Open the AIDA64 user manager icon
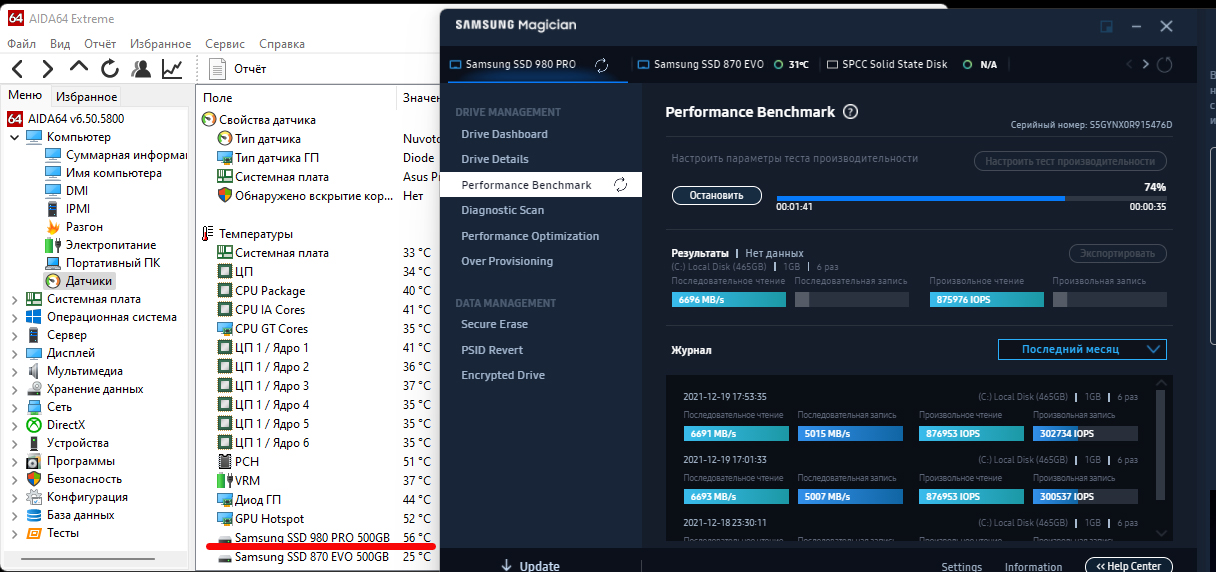1216x572 pixels. click(x=141, y=69)
